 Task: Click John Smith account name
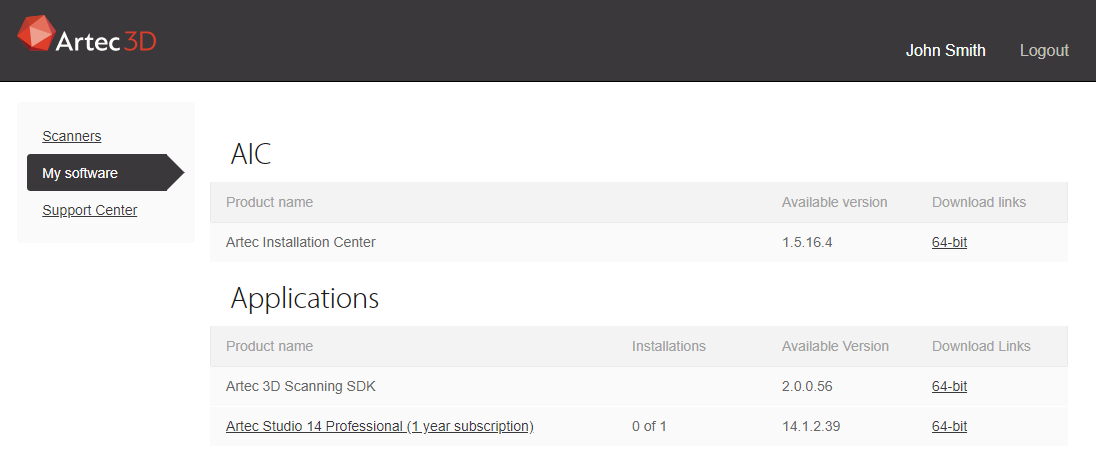945,50
